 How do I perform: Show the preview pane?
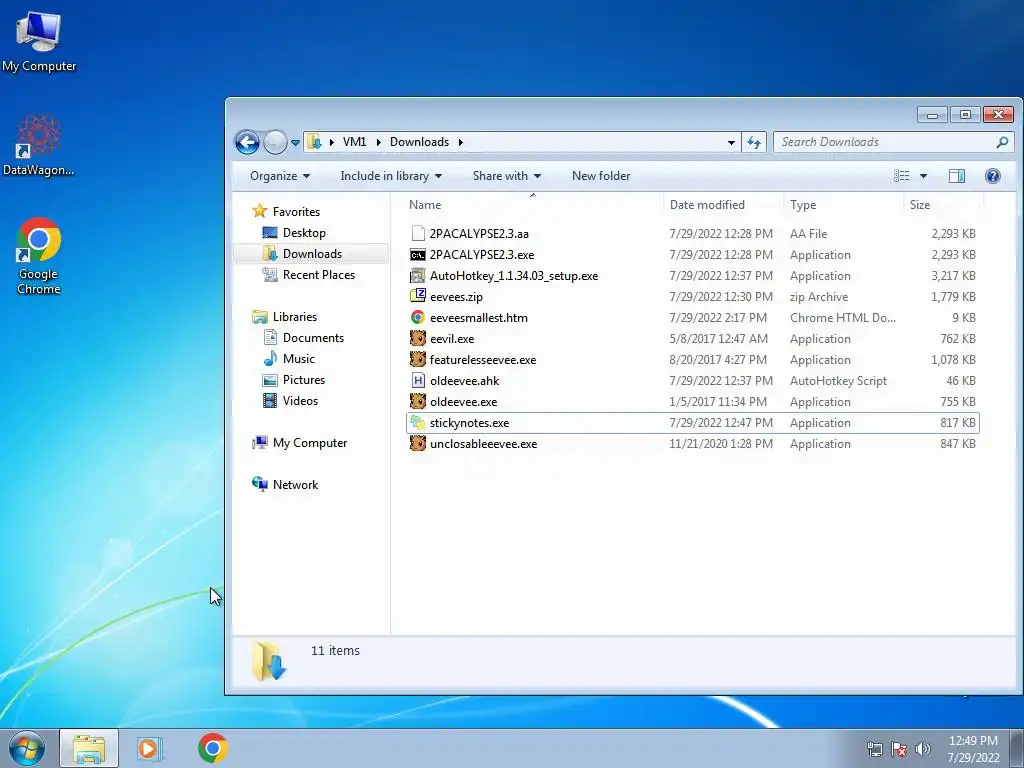tap(957, 176)
